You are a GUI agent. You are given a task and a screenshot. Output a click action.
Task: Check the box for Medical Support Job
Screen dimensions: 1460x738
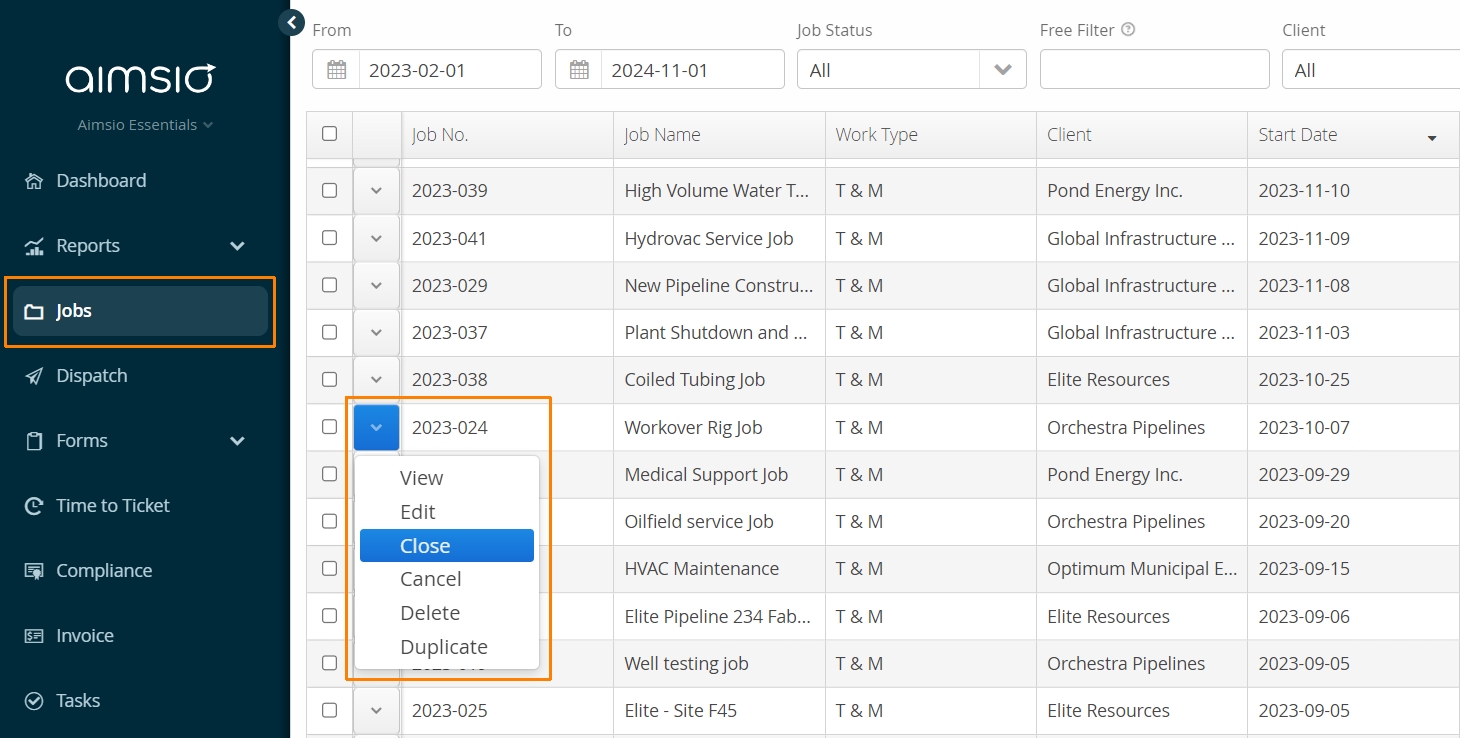tap(329, 474)
